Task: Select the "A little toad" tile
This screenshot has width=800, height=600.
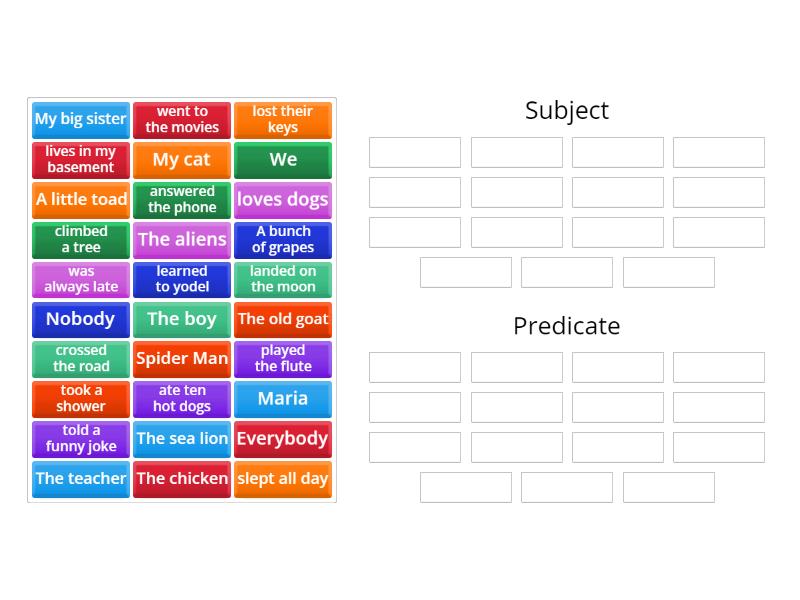Action: click(x=80, y=200)
